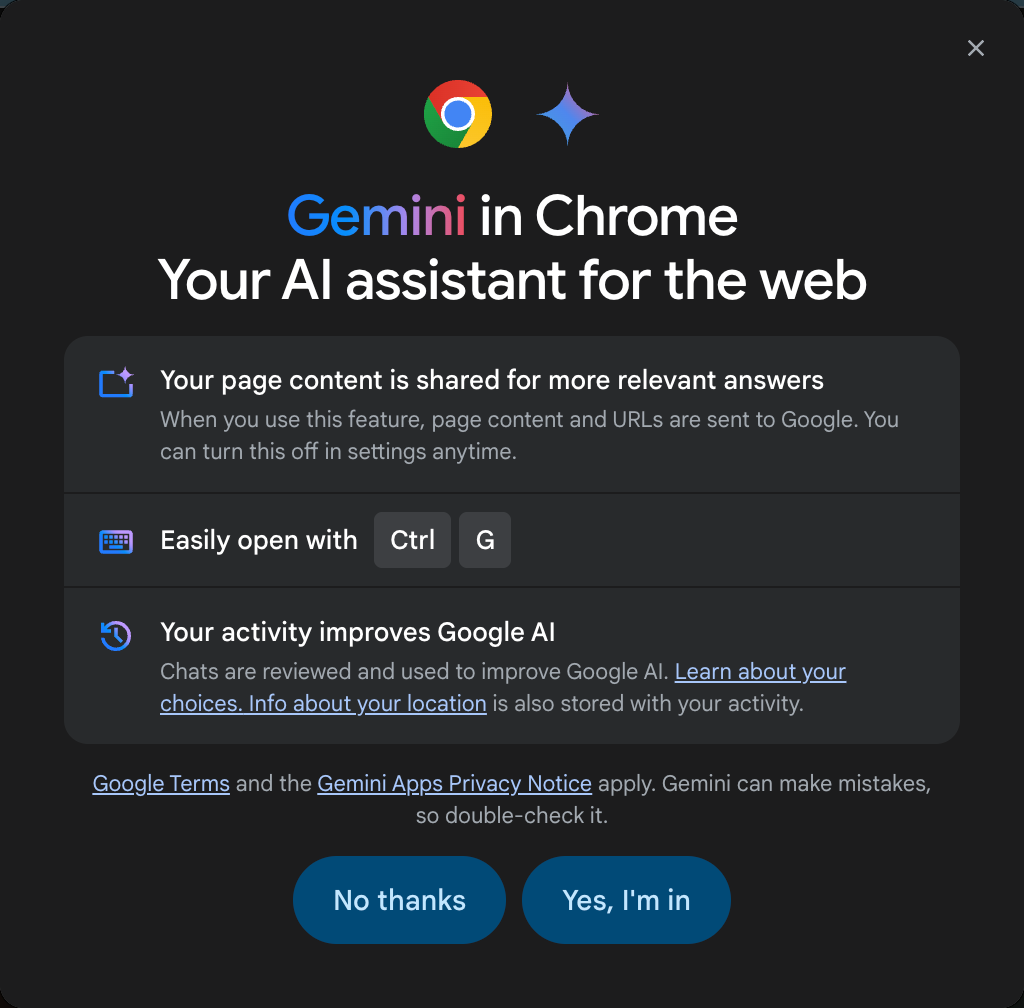Click the 'Your activity improves Google AI' heading
The width and height of the screenshot is (1024, 1008).
pos(357,632)
